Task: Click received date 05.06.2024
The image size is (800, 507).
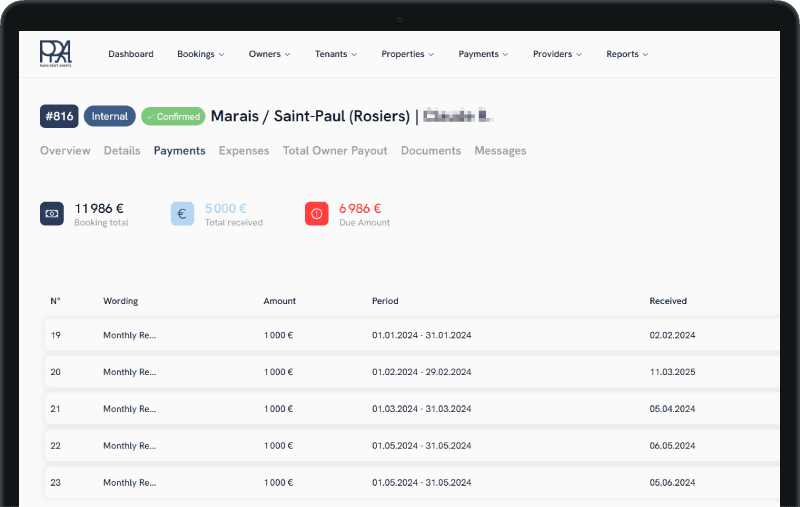Action: click(672, 482)
